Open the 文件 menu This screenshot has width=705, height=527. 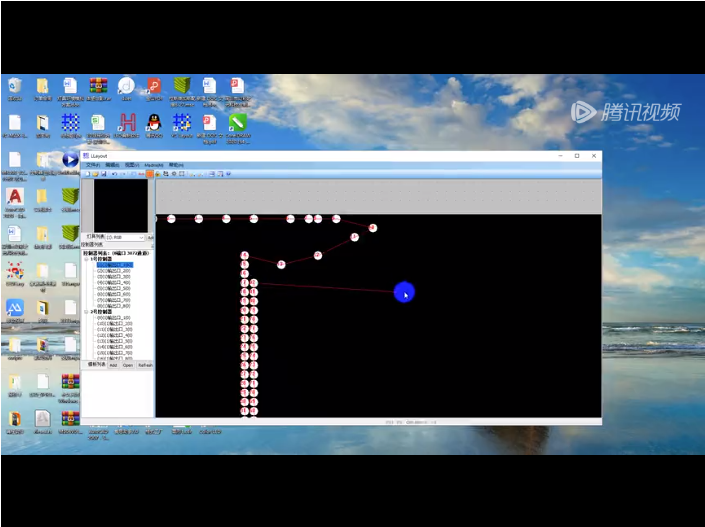pos(93,165)
